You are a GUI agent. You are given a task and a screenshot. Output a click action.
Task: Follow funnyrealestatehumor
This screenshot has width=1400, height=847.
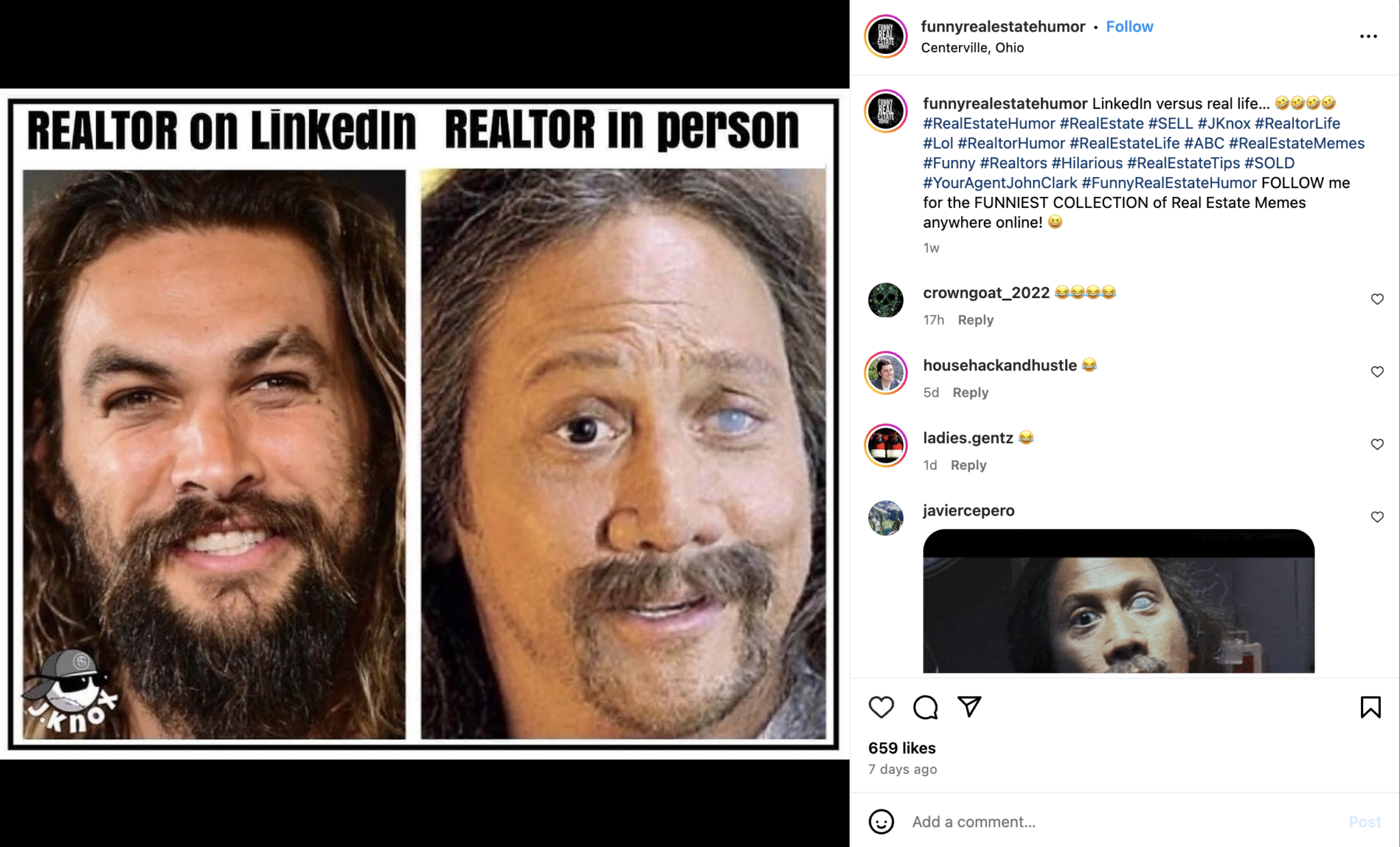point(1129,26)
